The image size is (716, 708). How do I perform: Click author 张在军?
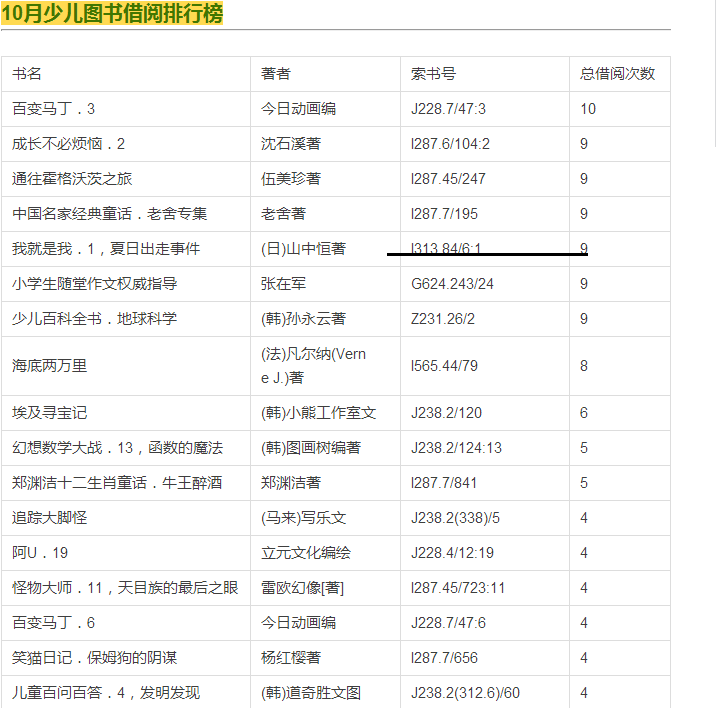click(x=284, y=284)
